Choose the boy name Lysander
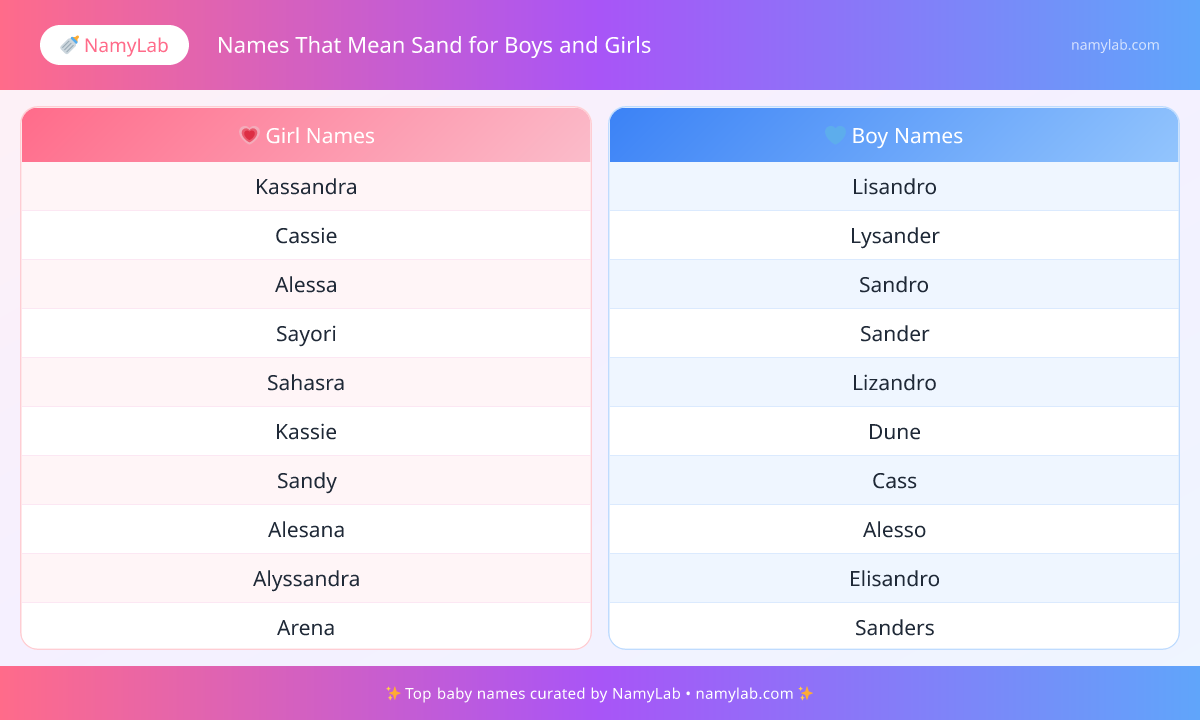The image size is (1200, 720). 894,236
